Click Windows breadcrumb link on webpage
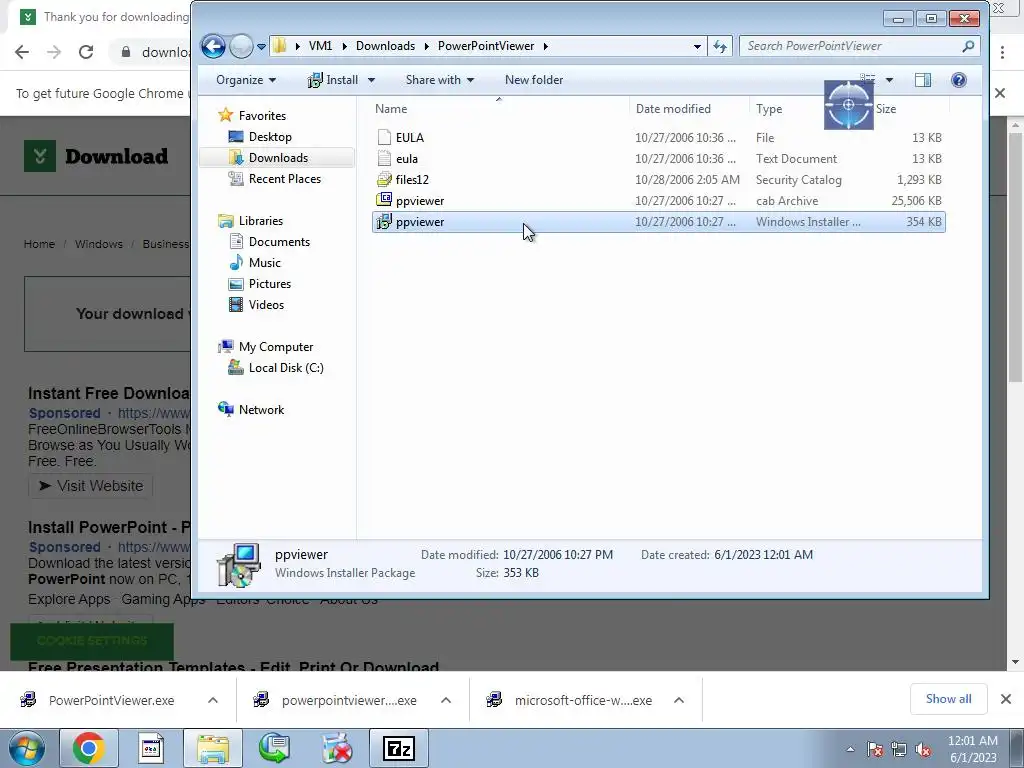 point(99,244)
